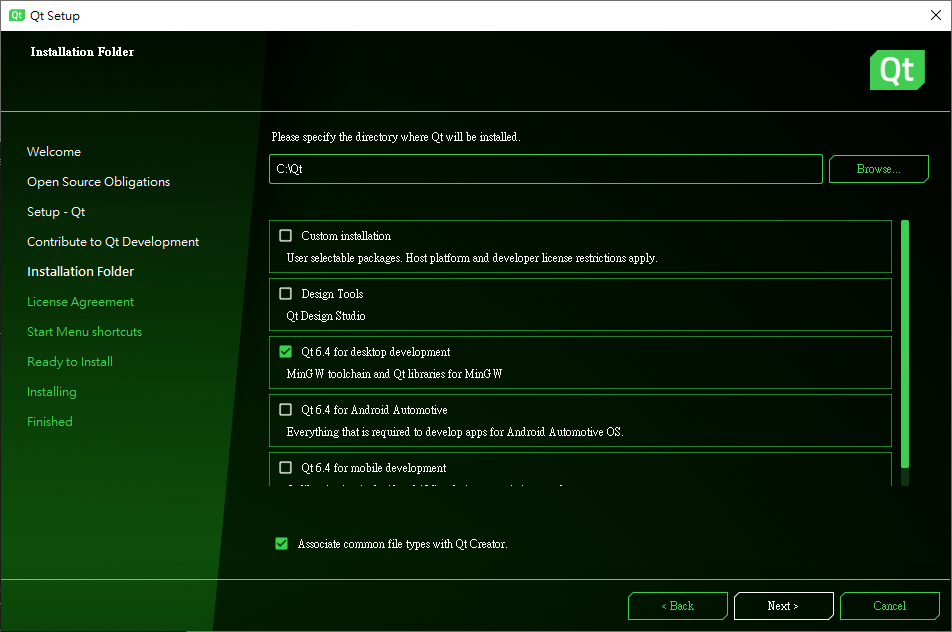This screenshot has height=632, width=952.
Task: Tick Qt 6.4 for mobile development
Action: click(x=285, y=467)
